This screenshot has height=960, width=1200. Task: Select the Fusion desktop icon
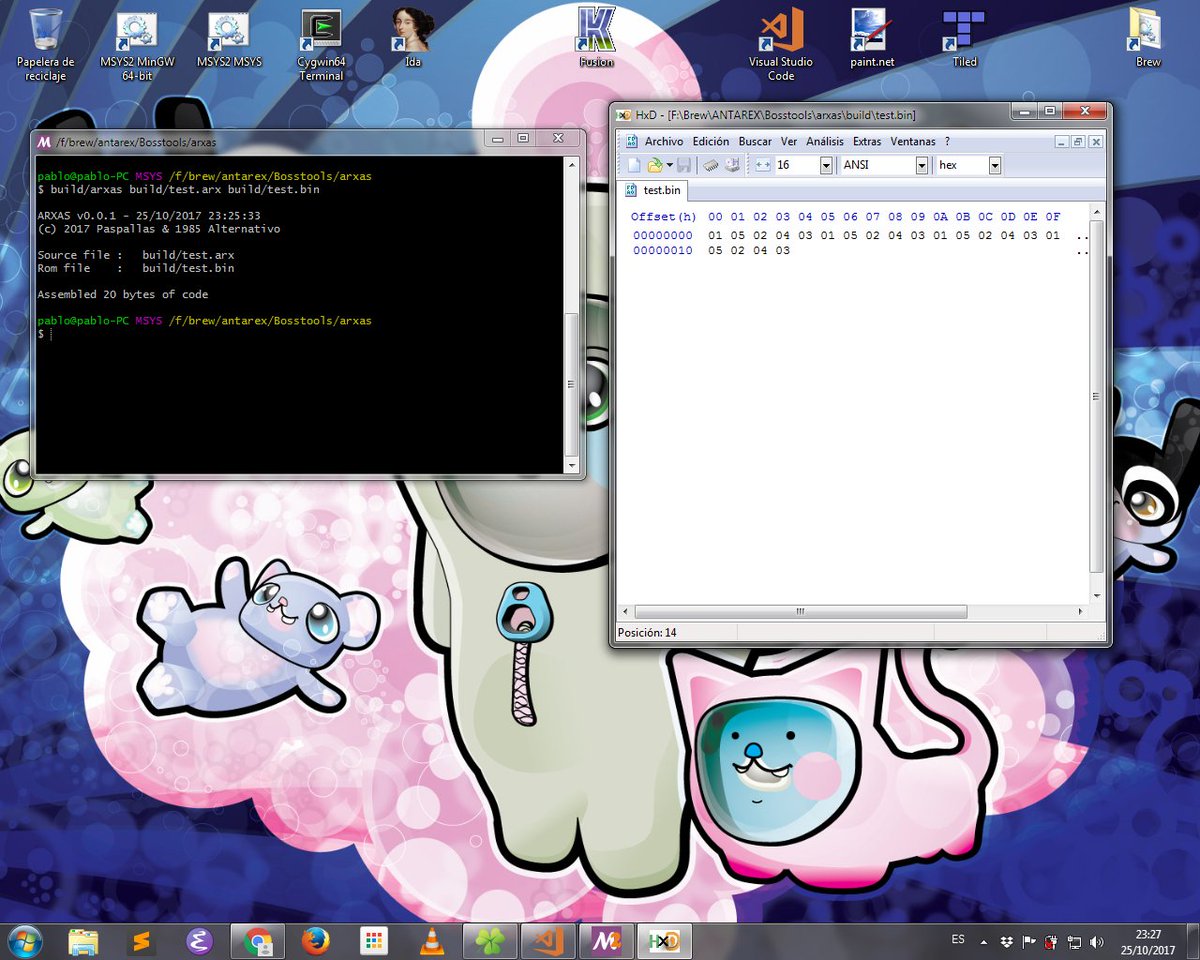click(x=596, y=39)
